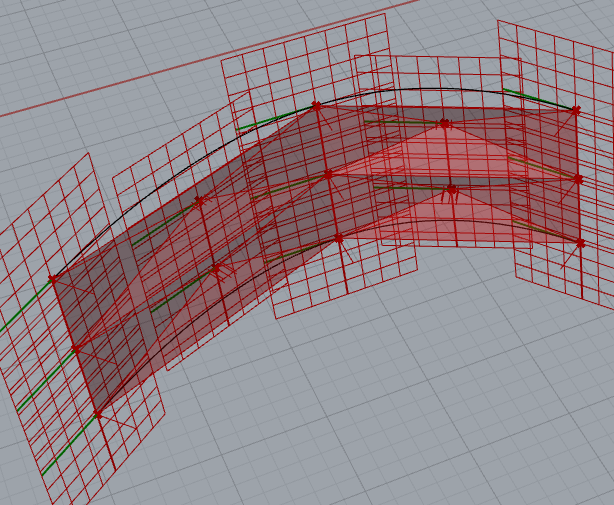Click the middle point on the rightmost grid plane
This screenshot has height=505, width=614.
pos(578,179)
